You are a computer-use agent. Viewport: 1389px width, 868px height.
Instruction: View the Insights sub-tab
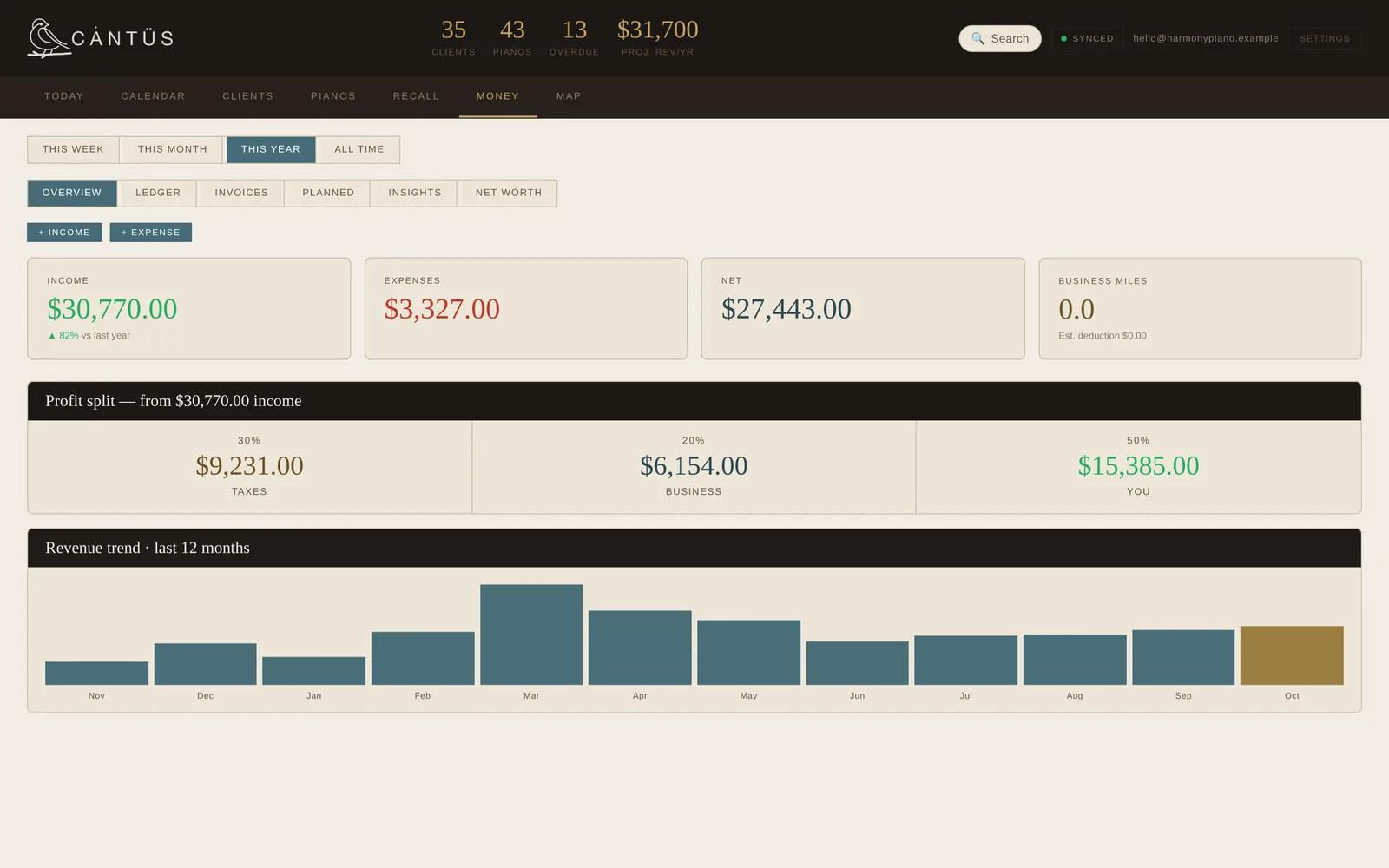pos(415,193)
